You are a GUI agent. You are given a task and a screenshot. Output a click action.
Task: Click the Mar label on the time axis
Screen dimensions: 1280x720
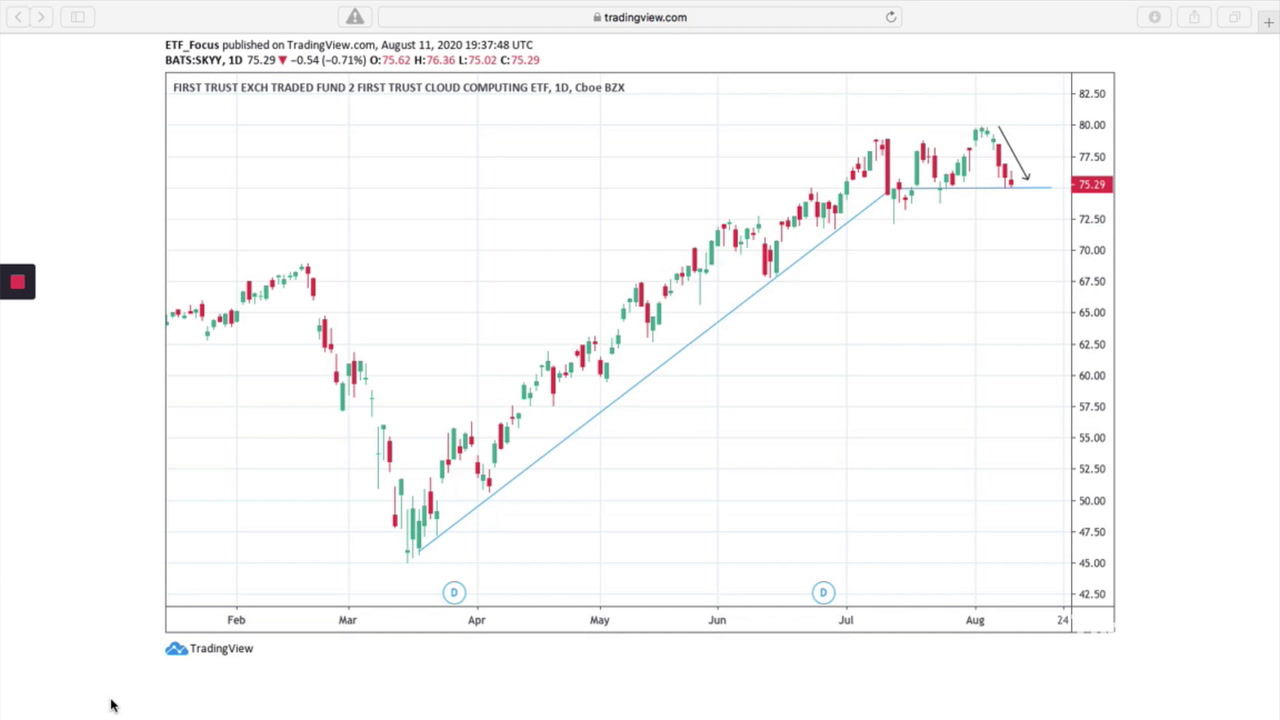pos(347,620)
